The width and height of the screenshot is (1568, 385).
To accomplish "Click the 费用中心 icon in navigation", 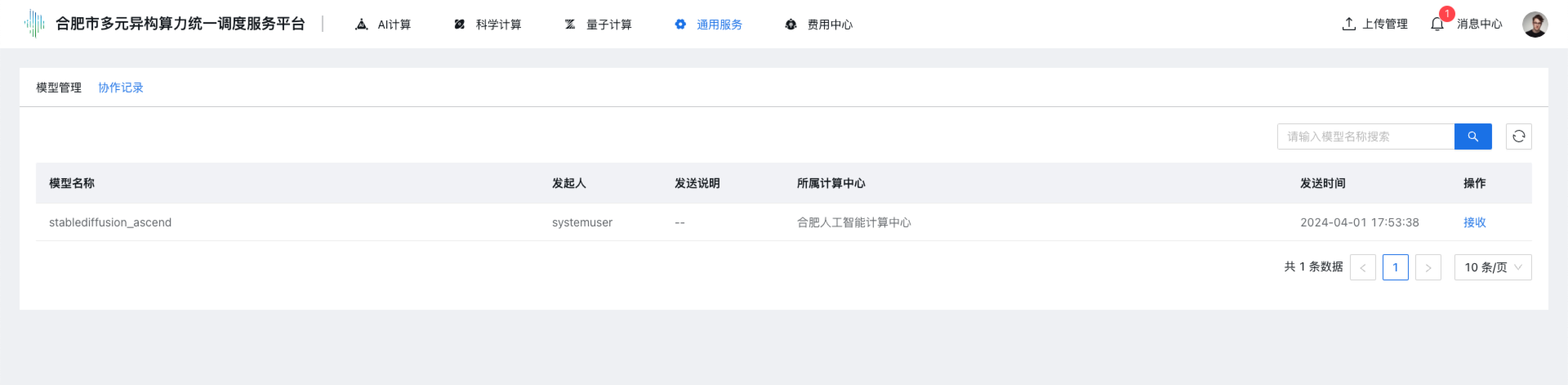I will 791,25.
